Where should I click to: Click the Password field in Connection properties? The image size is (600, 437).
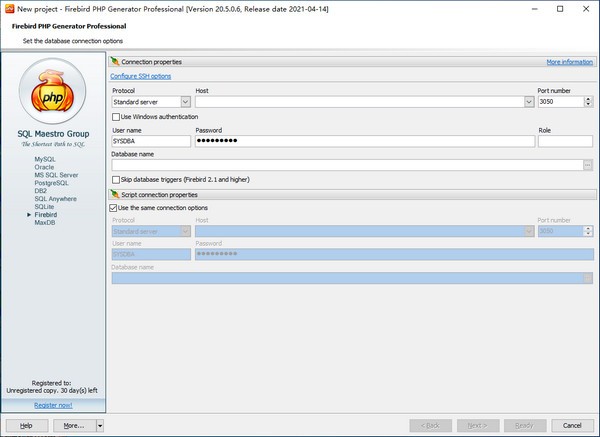click(x=365, y=141)
